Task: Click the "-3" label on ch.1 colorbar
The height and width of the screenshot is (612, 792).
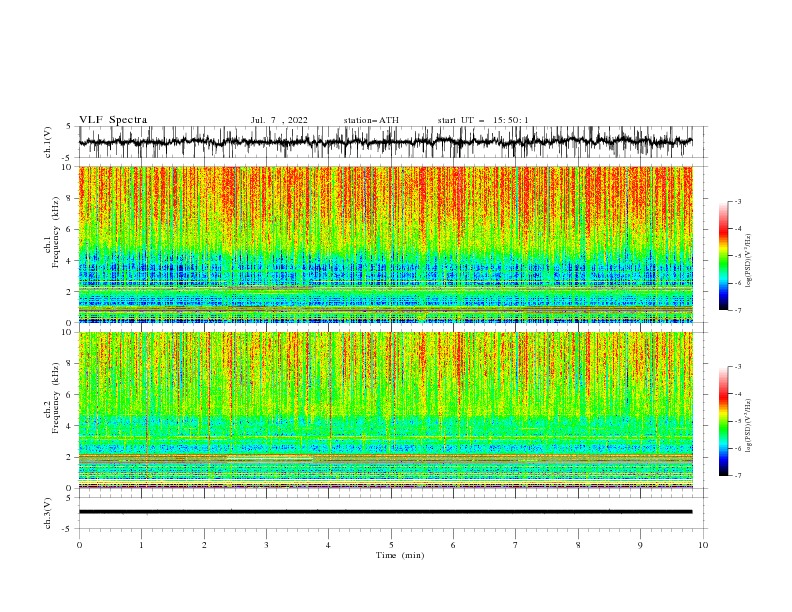Action: coord(738,201)
